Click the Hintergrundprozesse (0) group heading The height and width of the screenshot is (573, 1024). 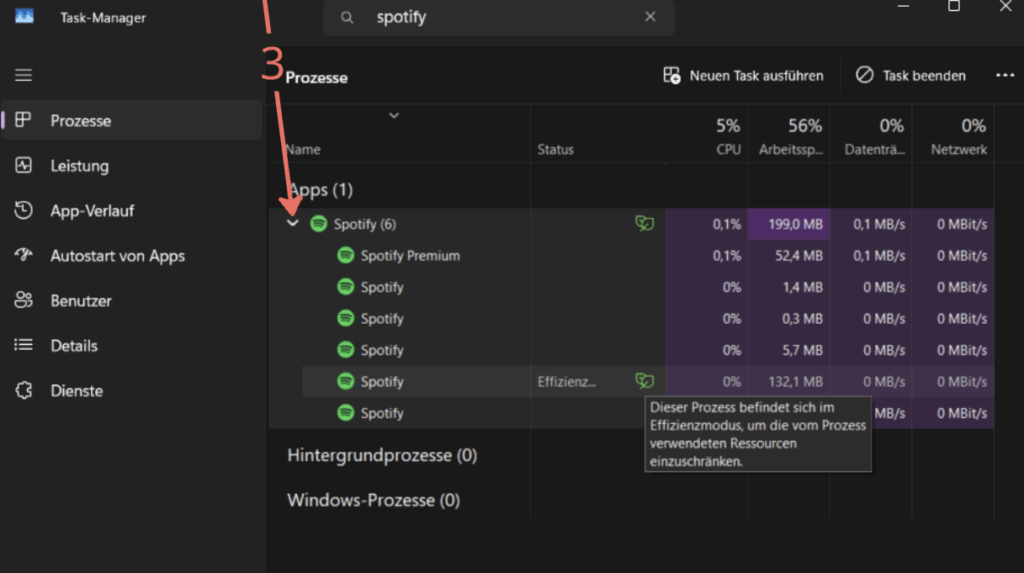tap(382, 455)
